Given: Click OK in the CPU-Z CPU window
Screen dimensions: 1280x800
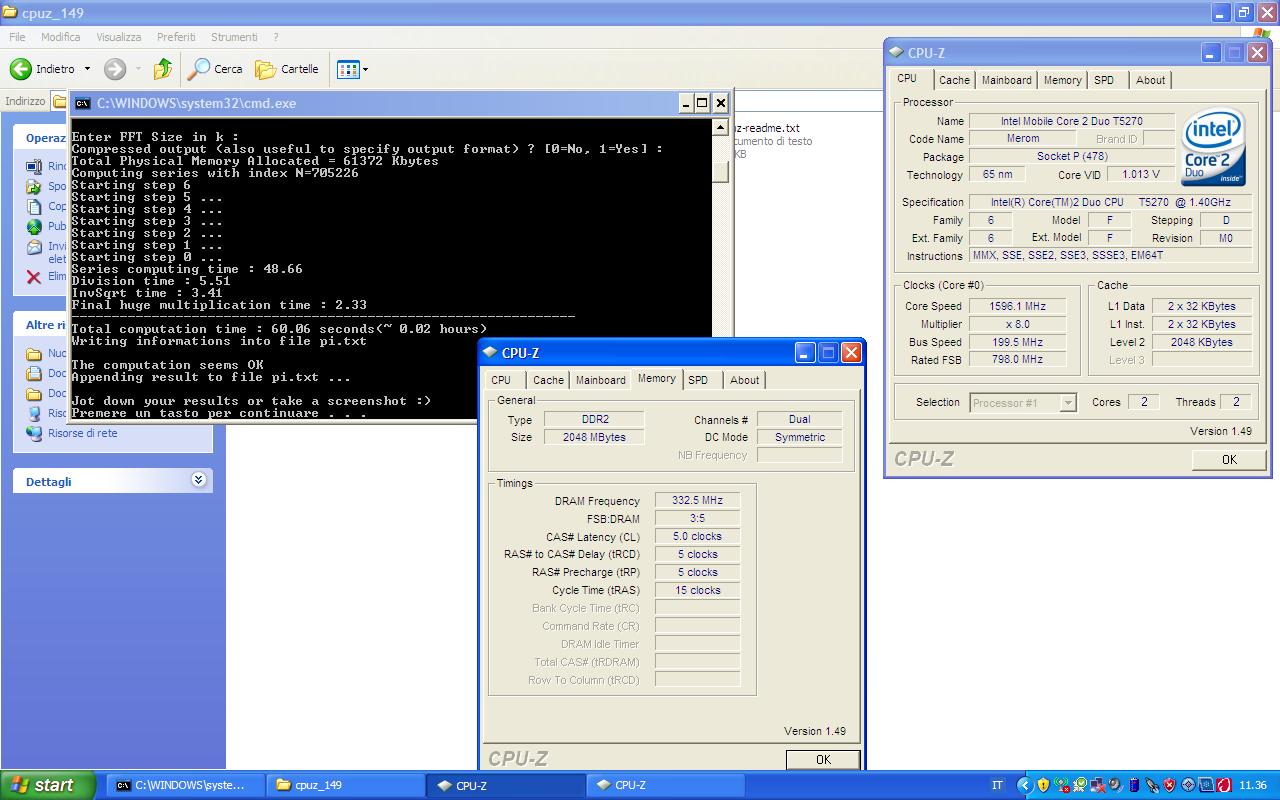Looking at the screenshot, I should (x=1229, y=459).
